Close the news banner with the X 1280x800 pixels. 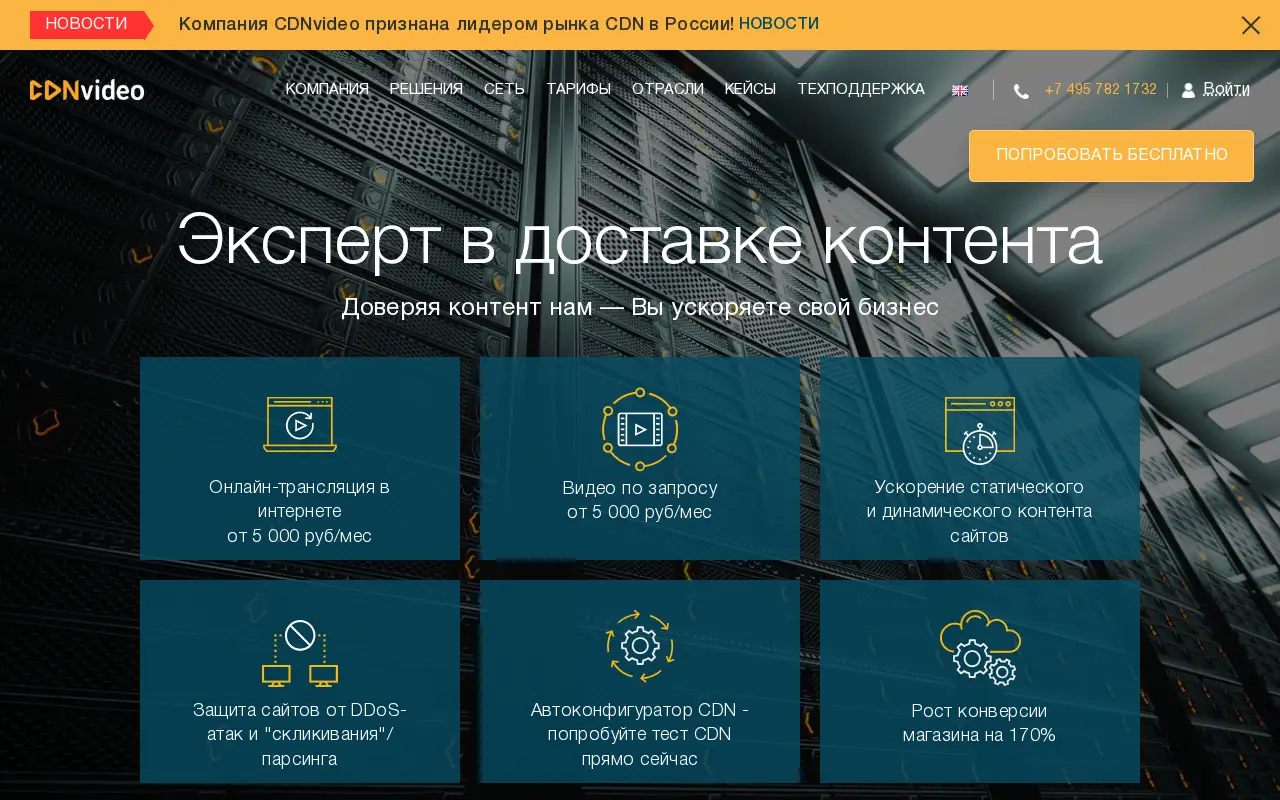point(1250,25)
